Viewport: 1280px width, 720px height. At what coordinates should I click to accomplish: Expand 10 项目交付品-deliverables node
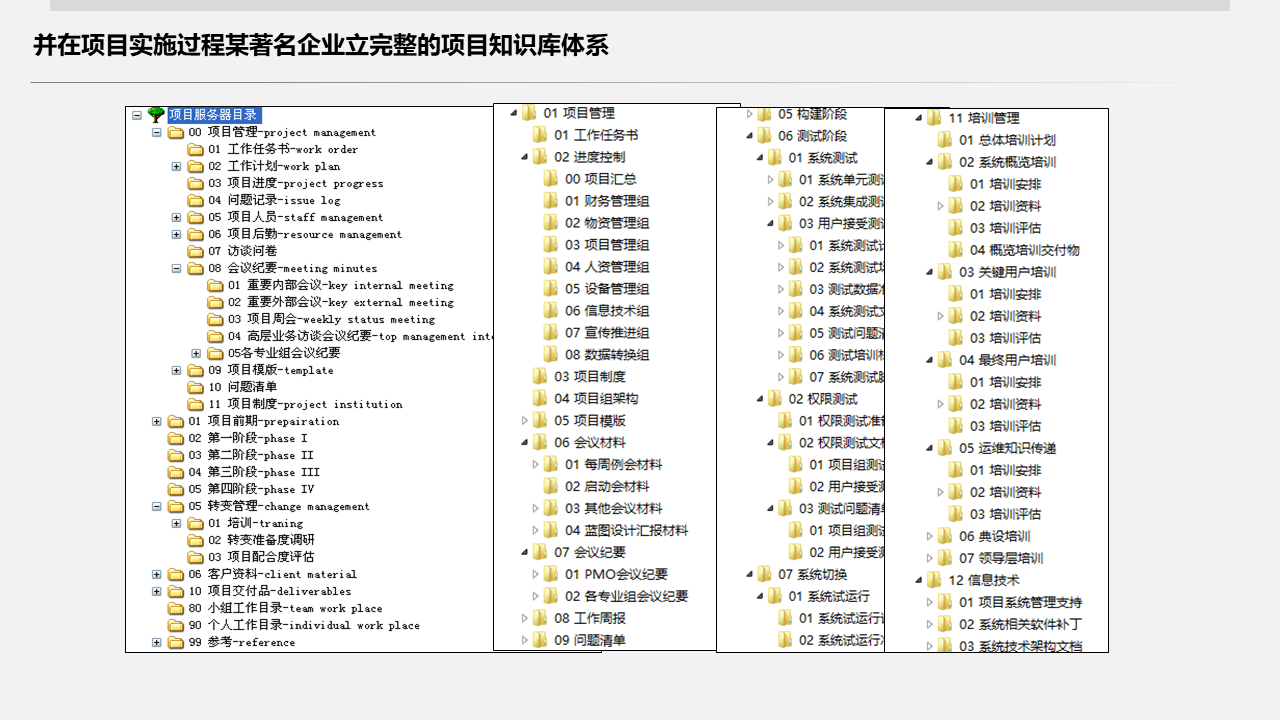(157, 591)
